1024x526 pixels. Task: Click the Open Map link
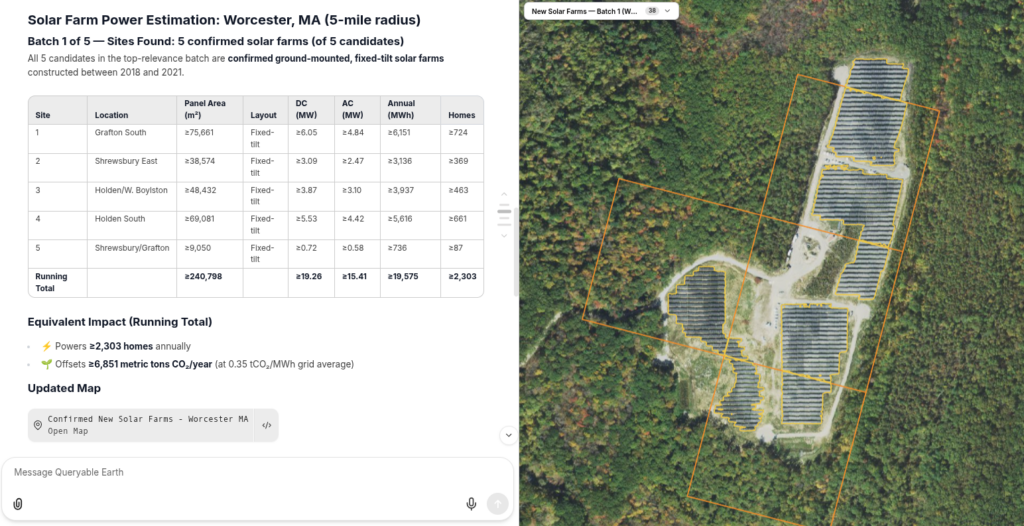[x=68, y=431]
